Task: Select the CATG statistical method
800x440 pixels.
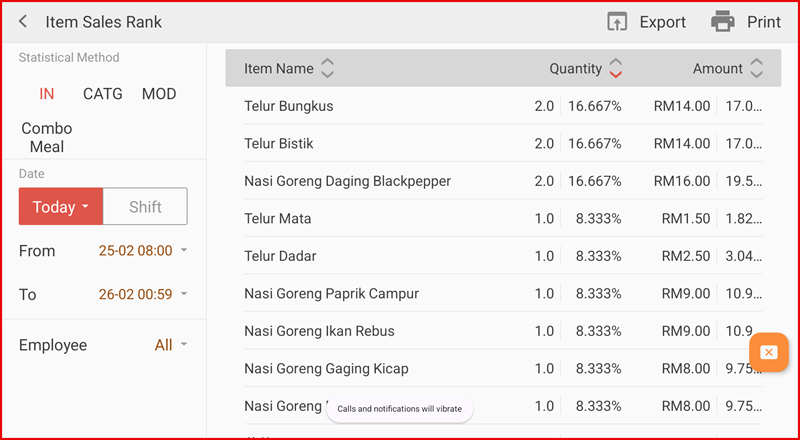Action: [x=102, y=94]
